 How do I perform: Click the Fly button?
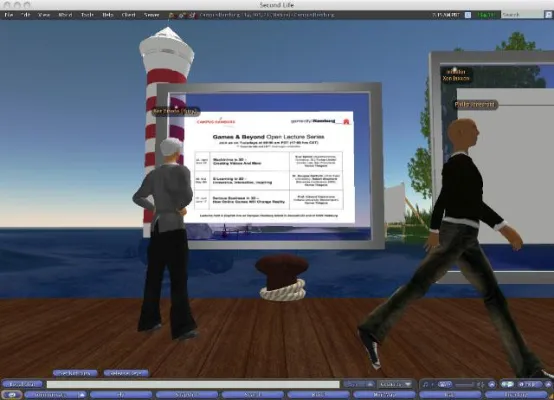point(121,395)
